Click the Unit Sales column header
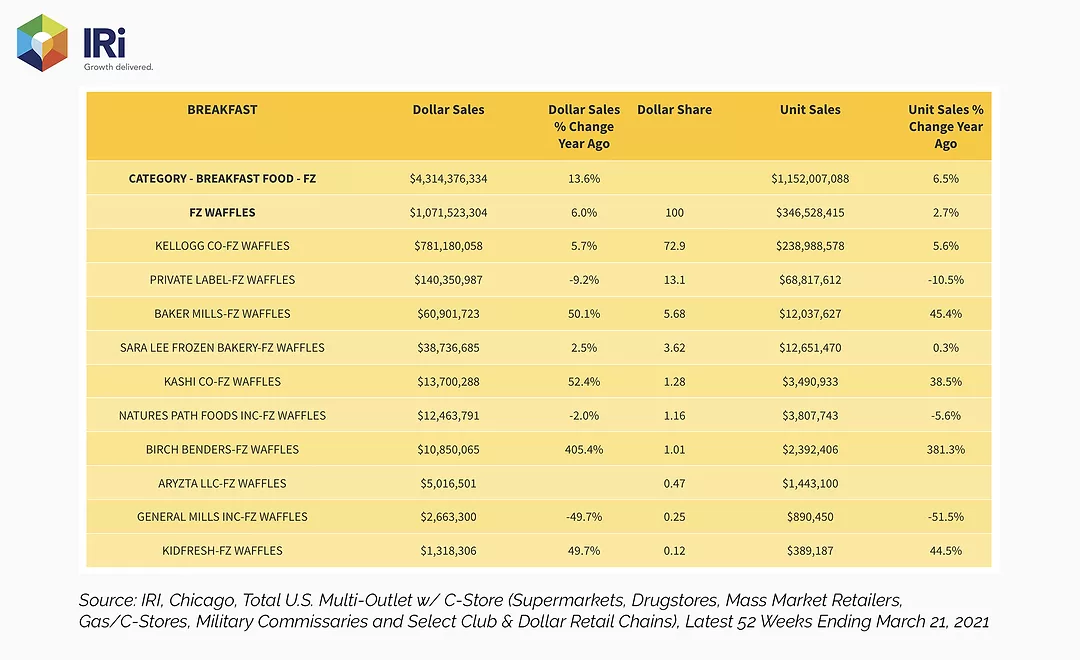The height and width of the screenshot is (660, 1080). [x=810, y=110]
